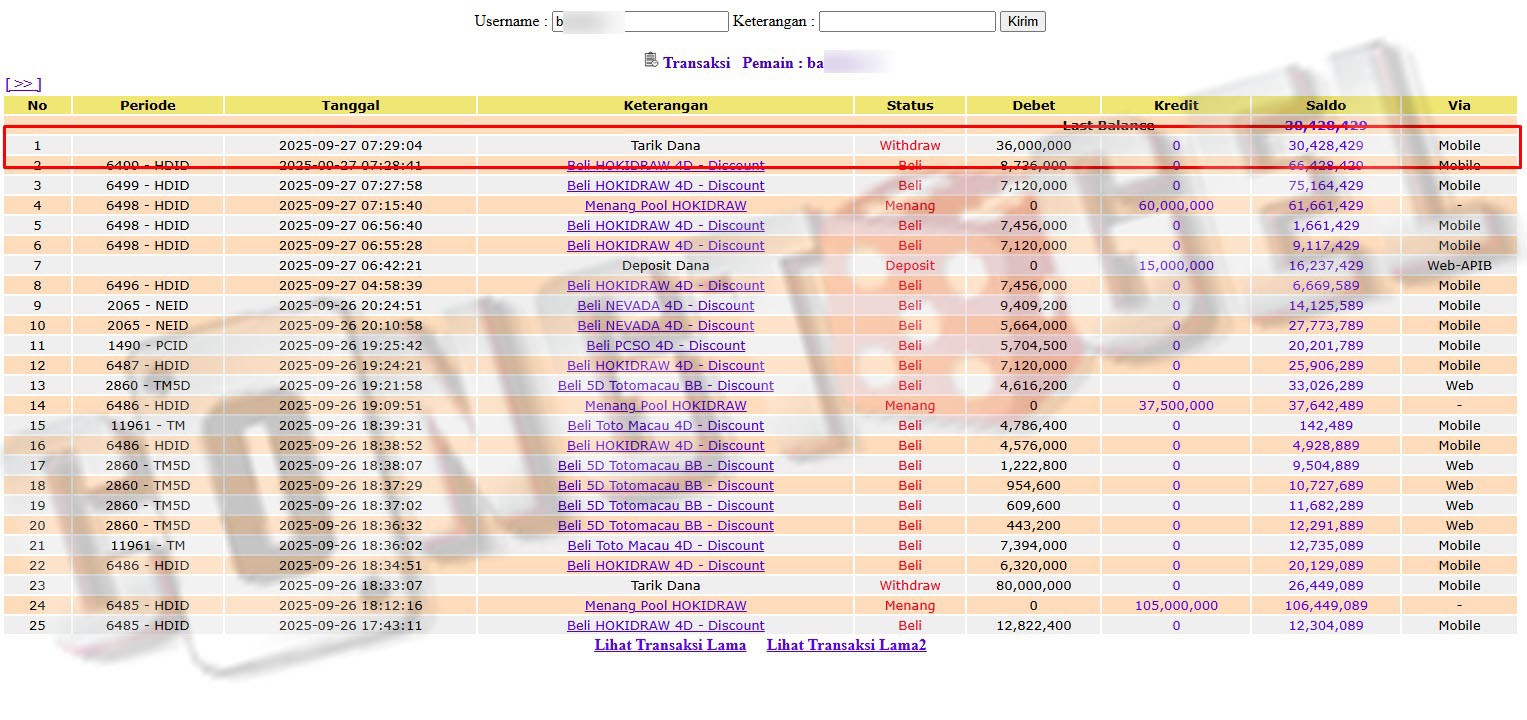1527x720 pixels.
Task: Select Beli Toto Macau 4D link in row 15
Action: point(665,425)
